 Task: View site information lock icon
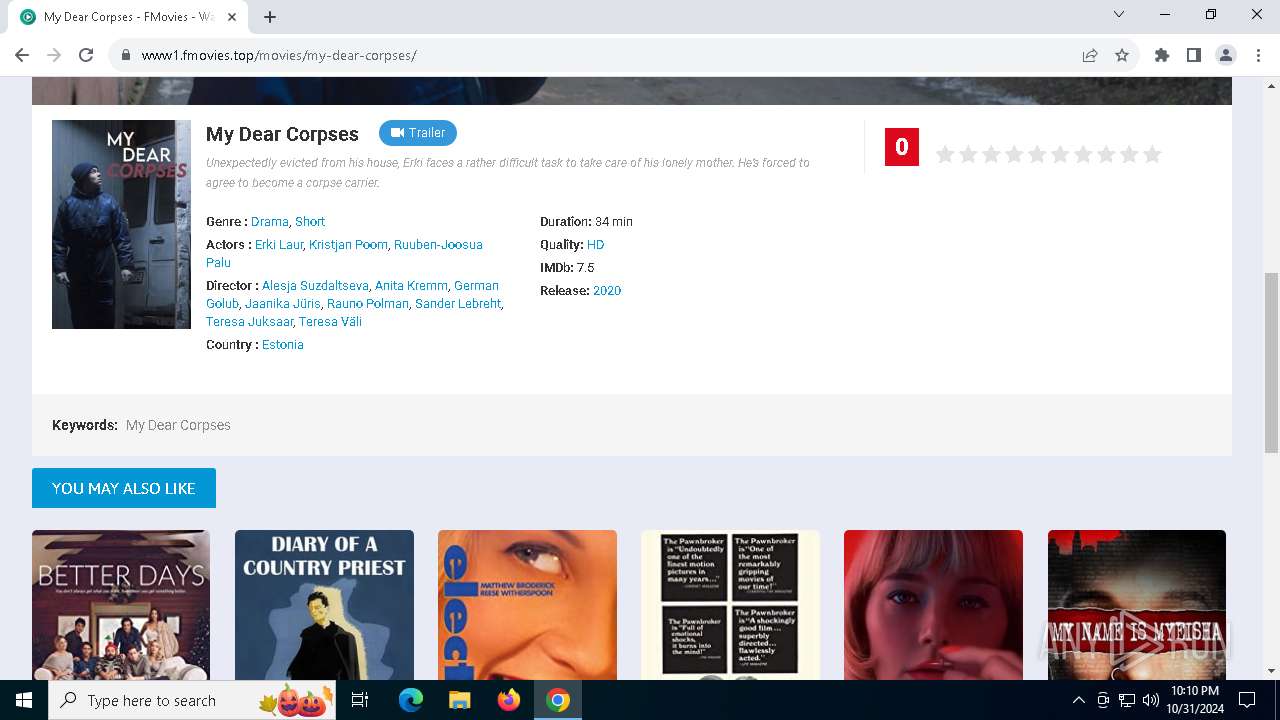point(126,55)
